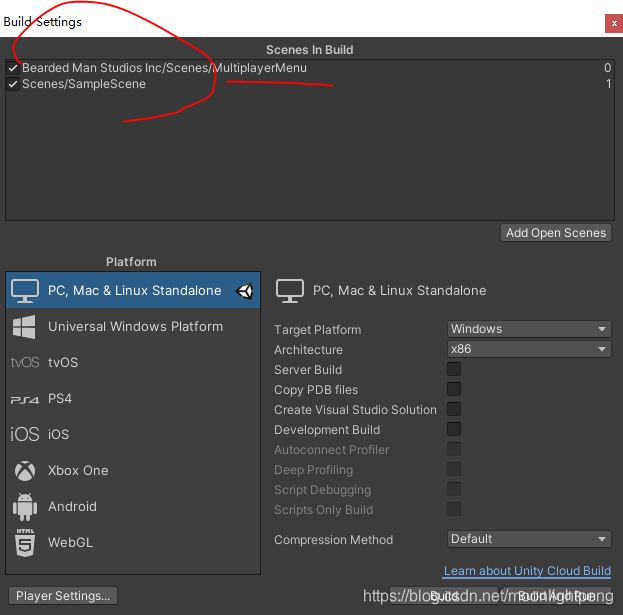The height and width of the screenshot is (615, 623).
Task: Select the MultiplayerMenu scene row text
Action: tap(164, 68)
